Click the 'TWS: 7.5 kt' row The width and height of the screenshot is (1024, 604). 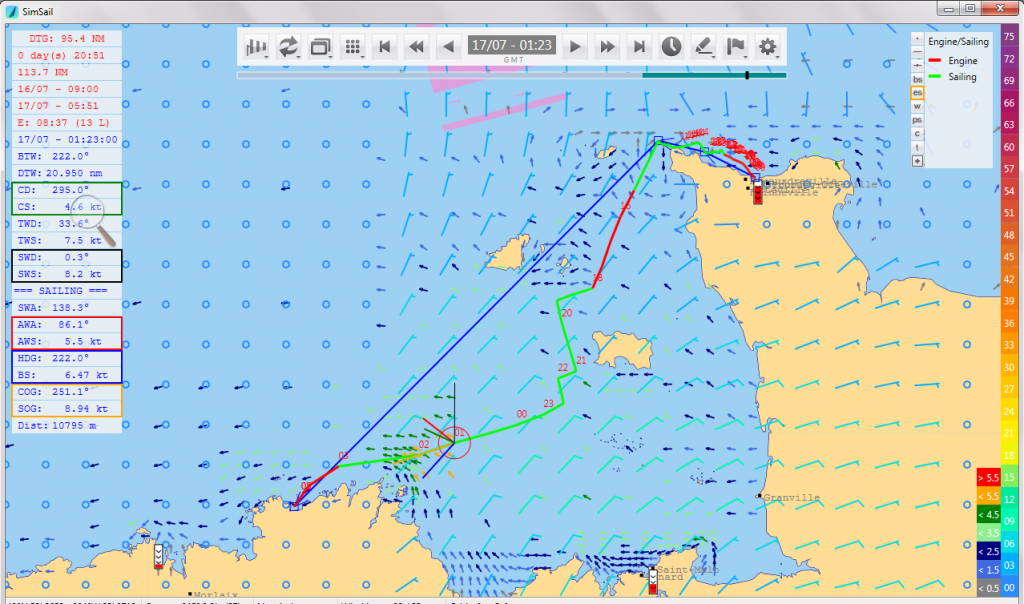tap(67, 241)
